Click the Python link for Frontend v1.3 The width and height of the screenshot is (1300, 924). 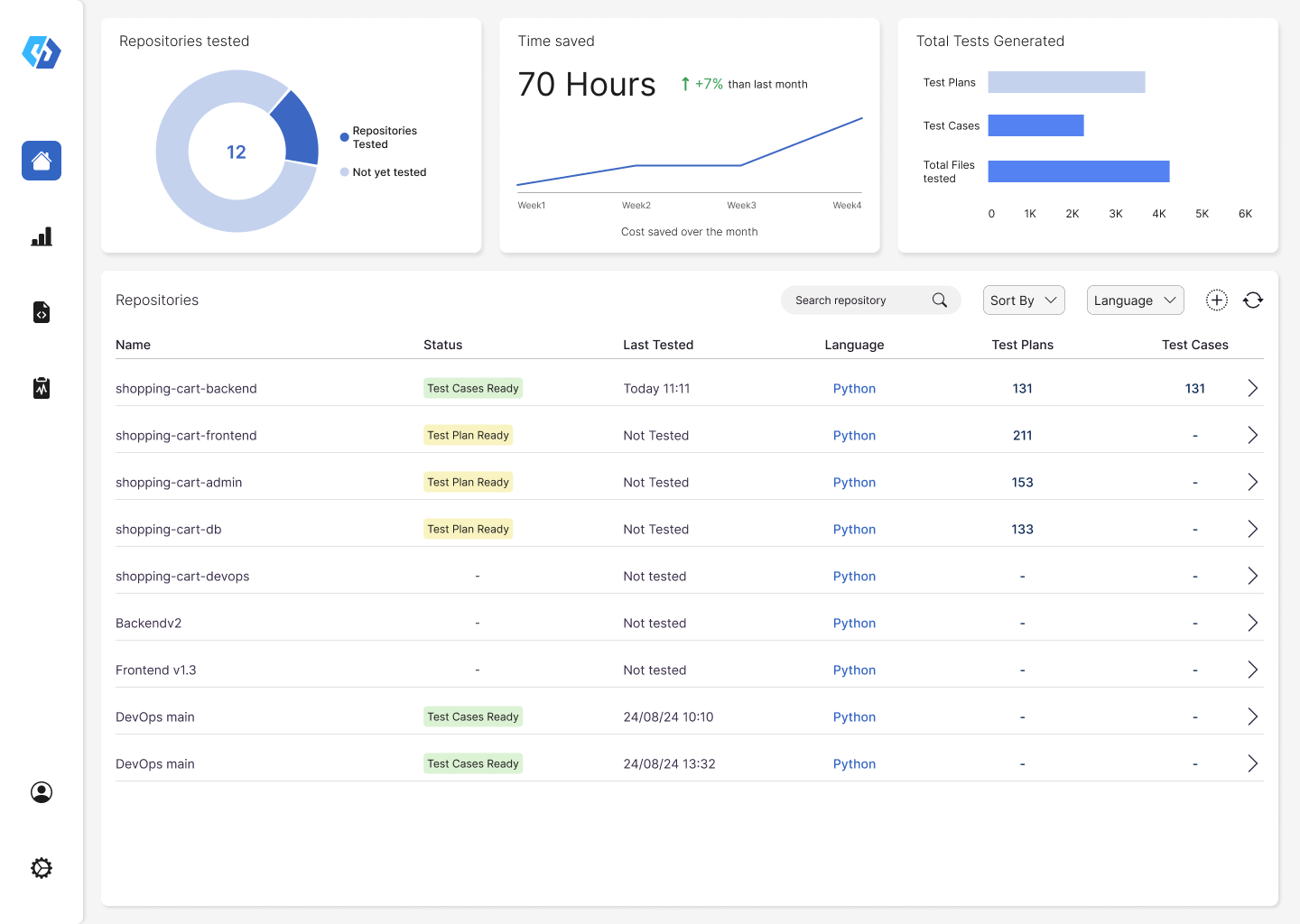pos(854,670)
